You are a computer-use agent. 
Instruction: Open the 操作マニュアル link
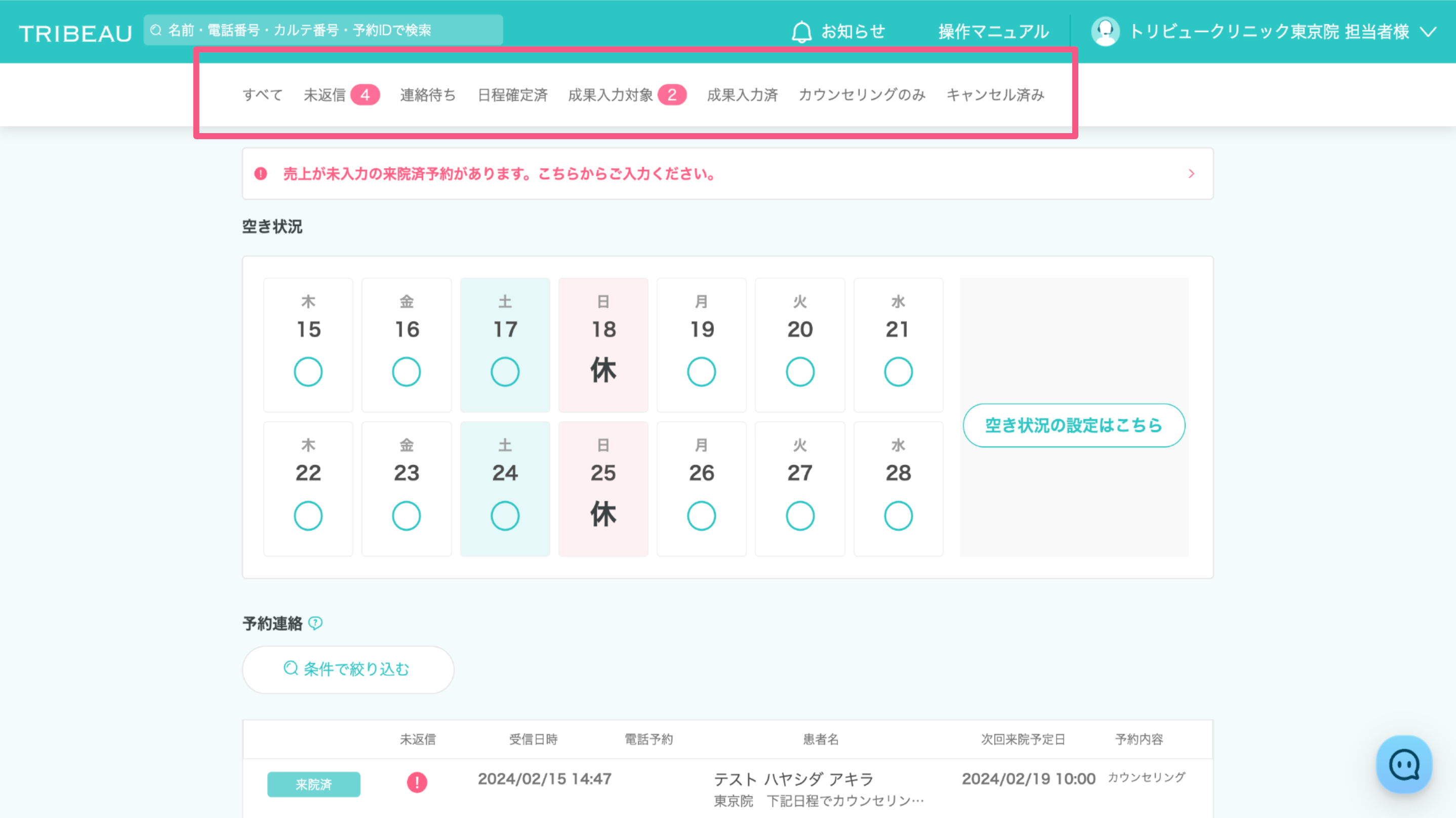[993, 32]
